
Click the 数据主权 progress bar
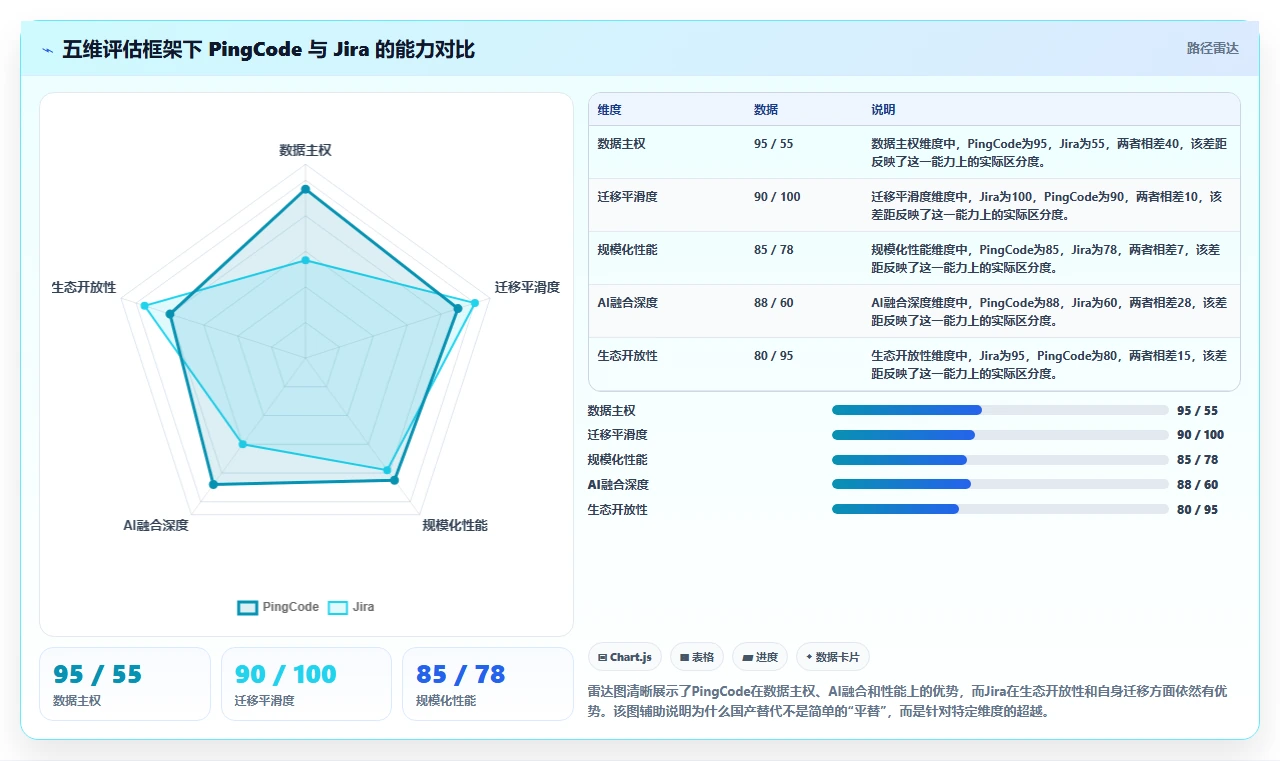(x=1000, y=410)
